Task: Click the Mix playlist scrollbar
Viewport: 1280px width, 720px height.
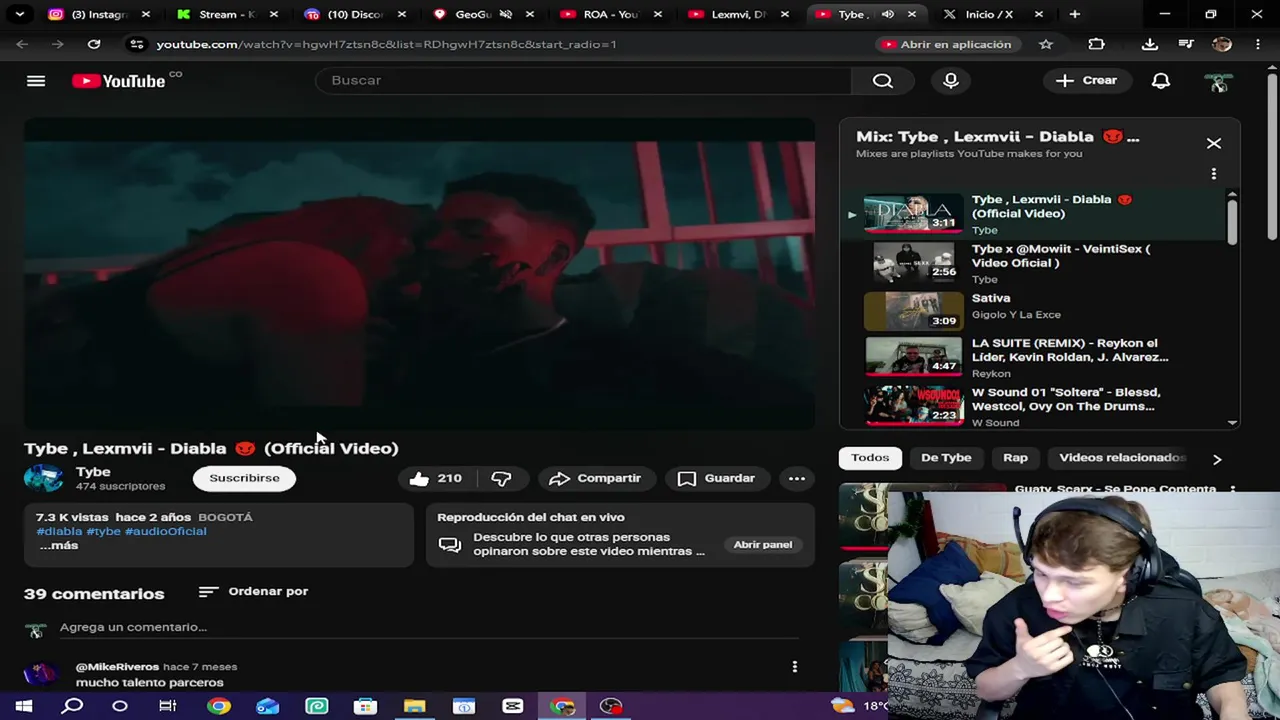Action: (x=1232, y=220)
